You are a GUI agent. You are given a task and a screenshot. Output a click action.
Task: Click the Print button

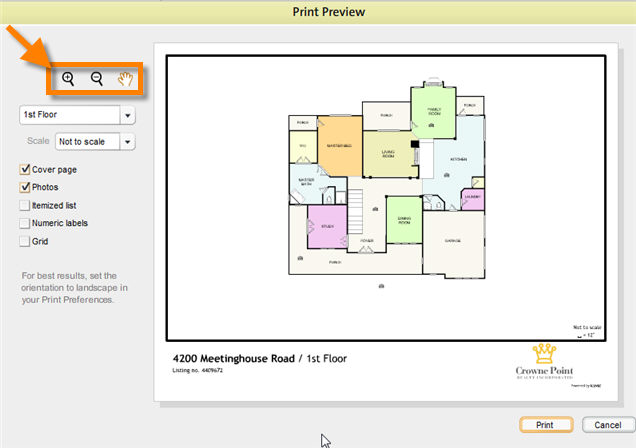point(545,425)
